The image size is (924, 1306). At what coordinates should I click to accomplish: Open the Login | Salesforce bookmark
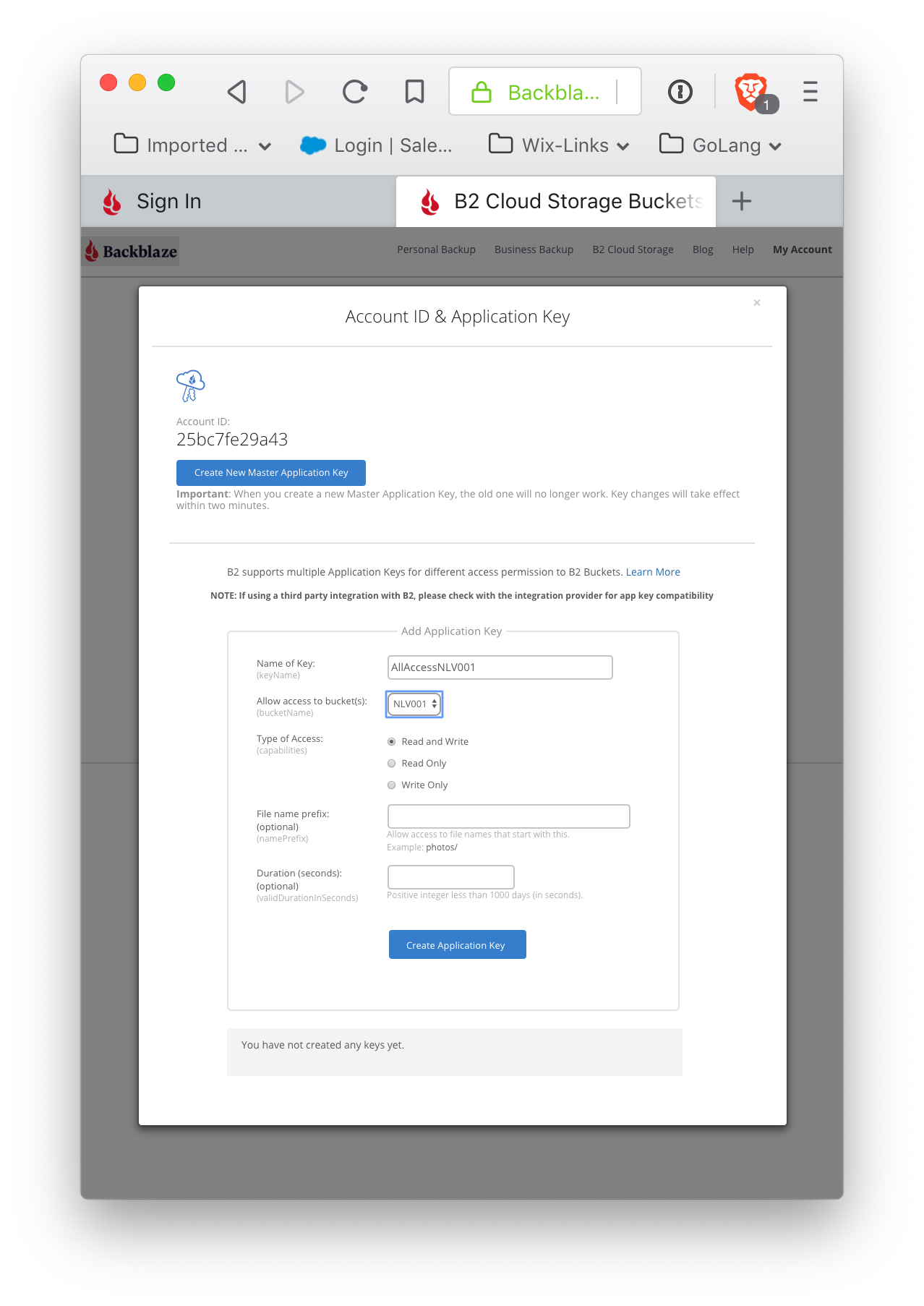[376, 145]
